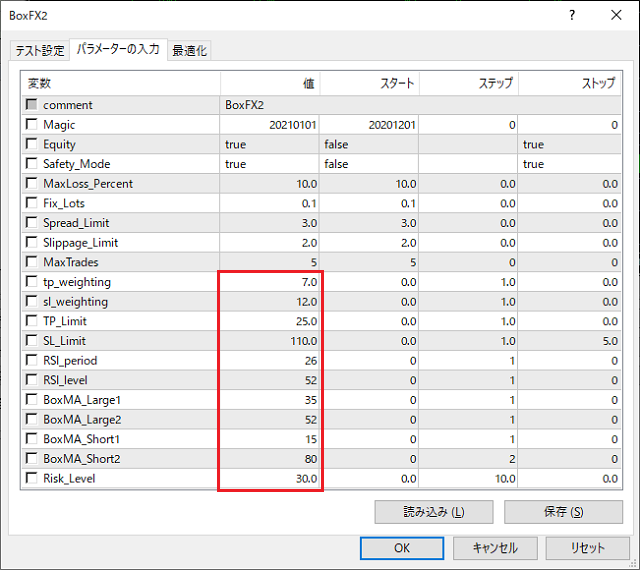Edit the TP_Limit value 25.0

click(x=269, y=321)
